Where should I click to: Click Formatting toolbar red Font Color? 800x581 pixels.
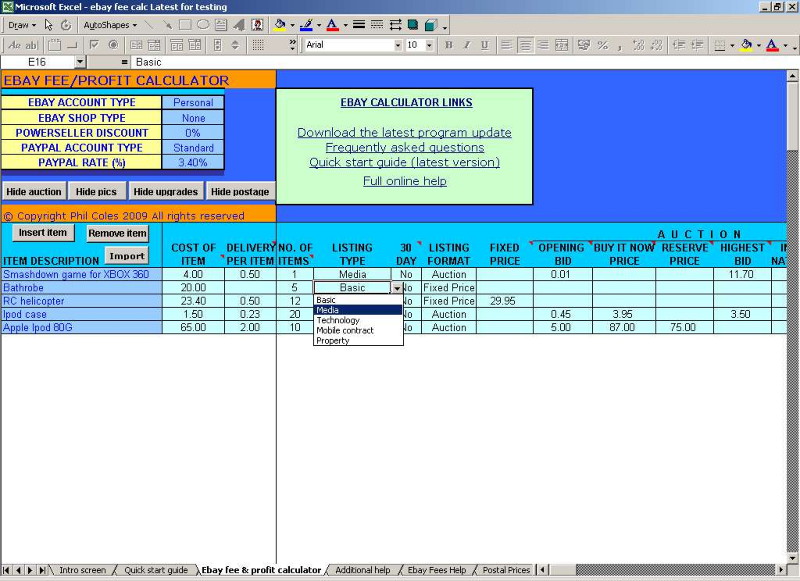coord(772,45)
